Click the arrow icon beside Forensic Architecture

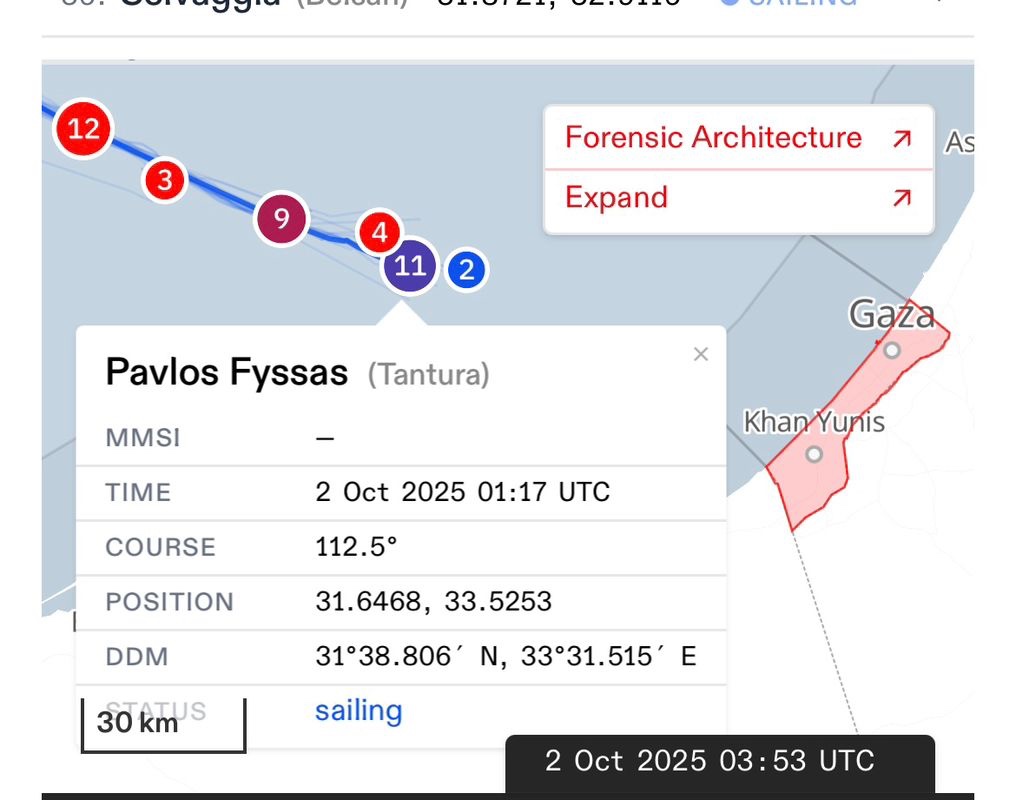pyautogui.click(x=902, y=138)
